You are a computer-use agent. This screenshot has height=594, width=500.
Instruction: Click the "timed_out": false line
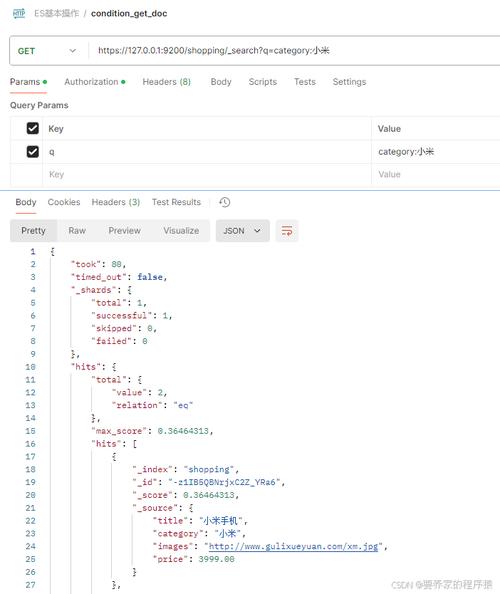(119, 277)
